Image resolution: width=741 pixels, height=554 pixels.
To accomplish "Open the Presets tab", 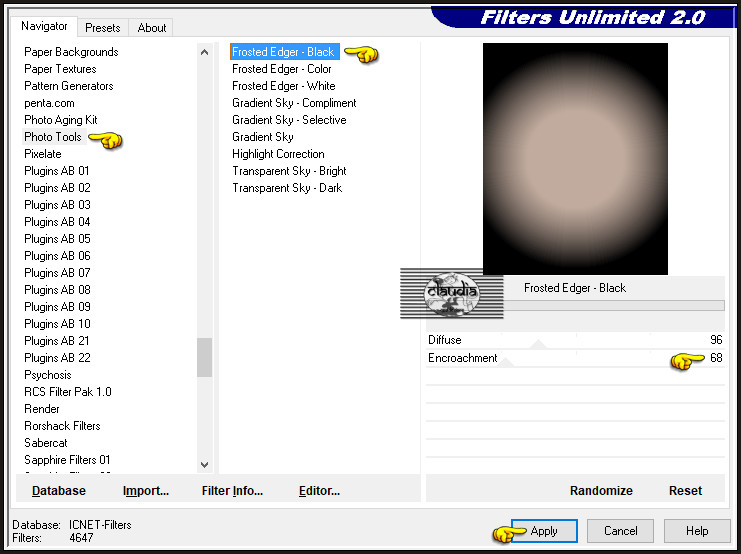I will (x=103, y=28).
